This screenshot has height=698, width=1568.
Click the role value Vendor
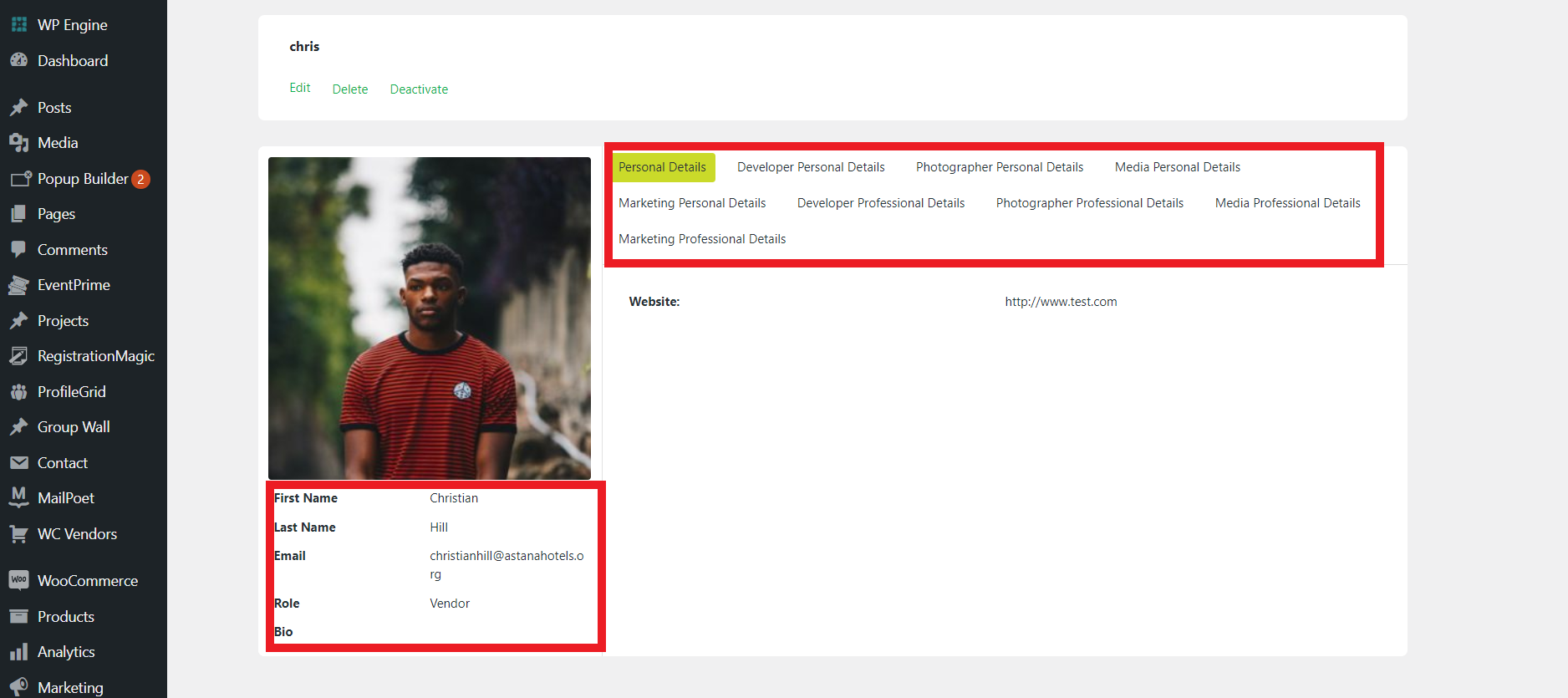coord(450,604)
